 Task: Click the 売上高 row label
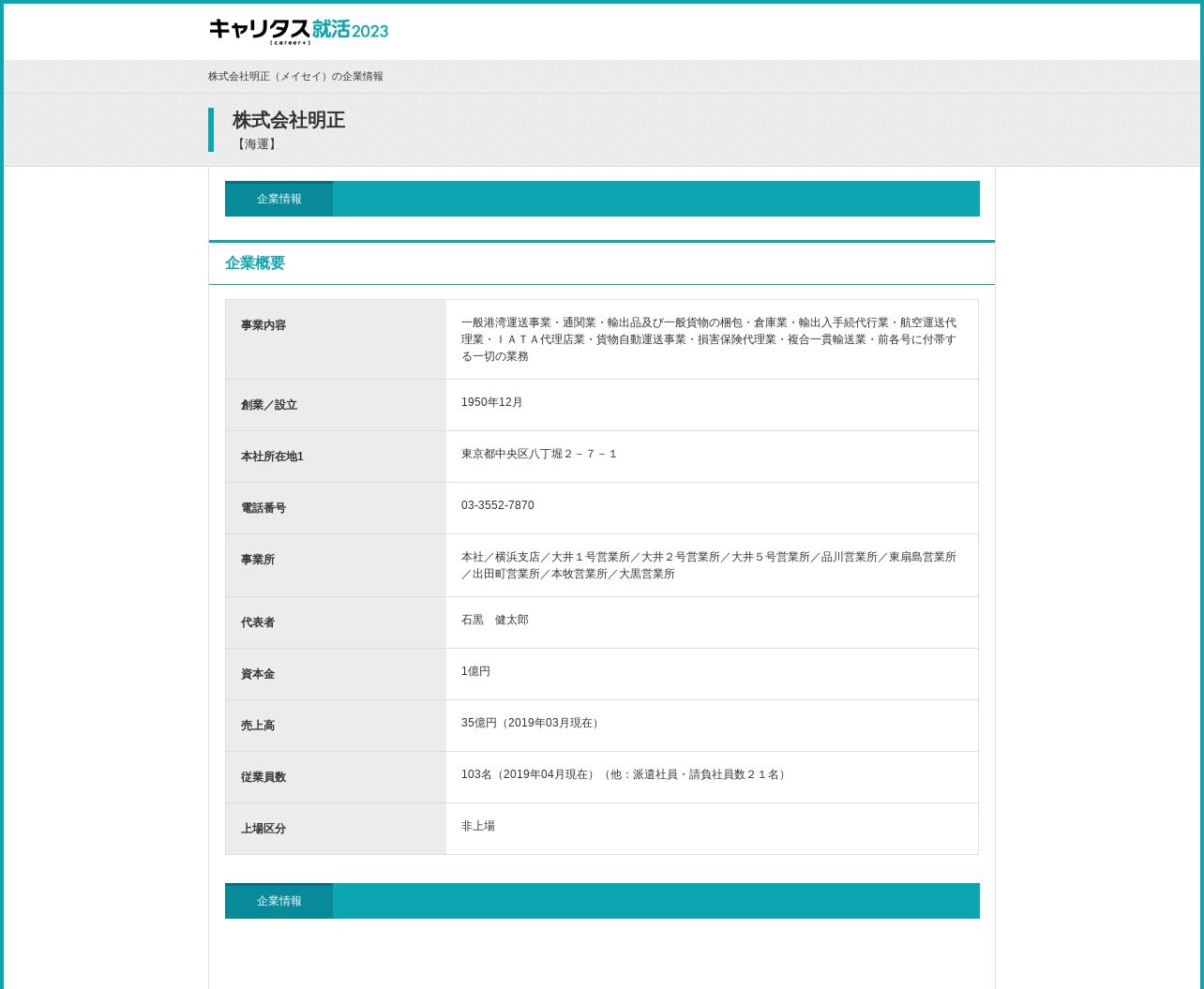(258, 726)
